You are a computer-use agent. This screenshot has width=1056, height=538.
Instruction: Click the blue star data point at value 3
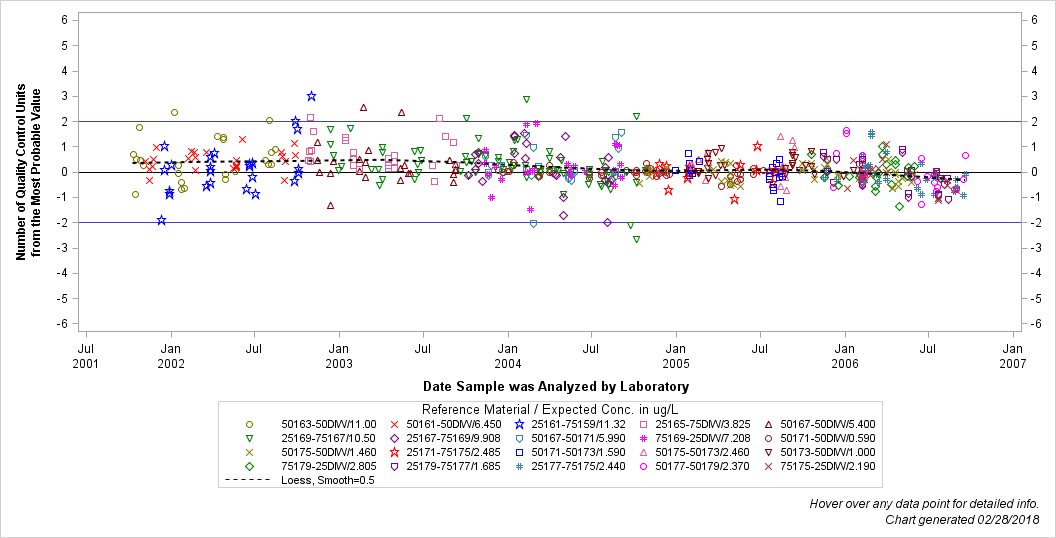coord(311,96)
